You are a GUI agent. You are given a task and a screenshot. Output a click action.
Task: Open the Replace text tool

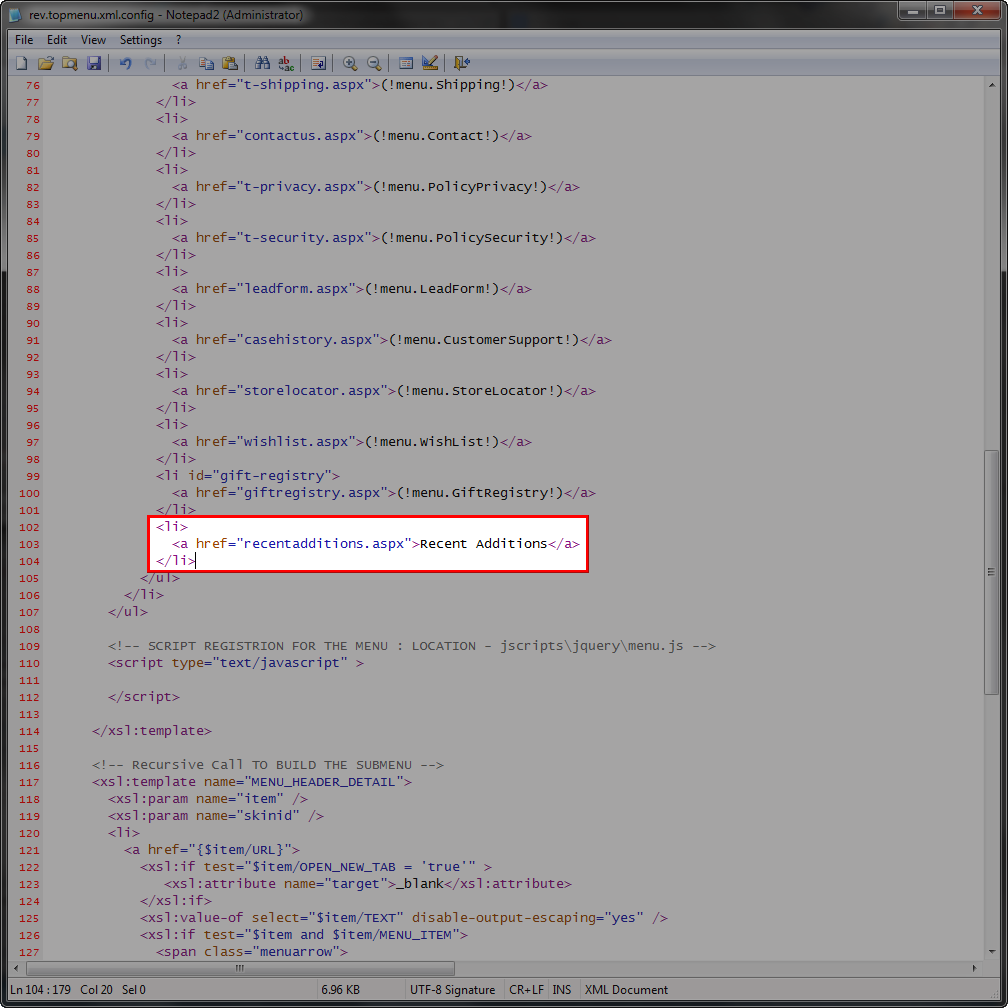(x=286, y=63)
